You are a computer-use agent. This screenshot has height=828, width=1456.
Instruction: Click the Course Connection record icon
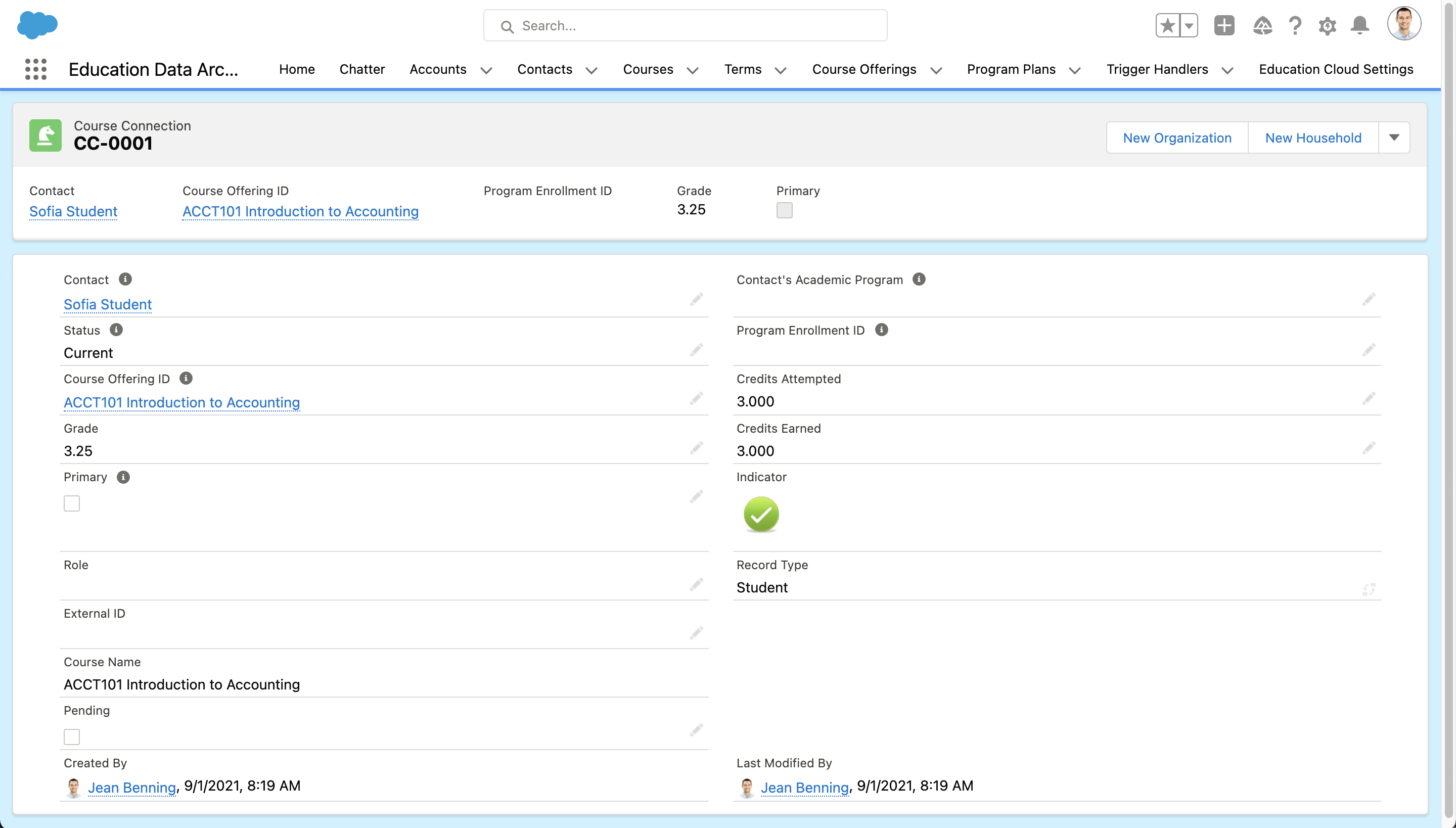45,135
